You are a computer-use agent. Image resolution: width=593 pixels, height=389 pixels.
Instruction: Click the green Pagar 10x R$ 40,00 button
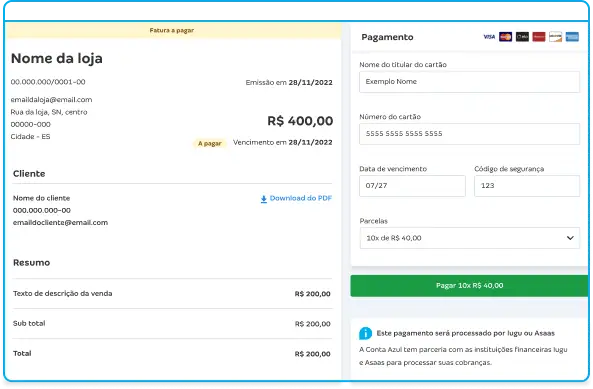(x=469, y=285)
